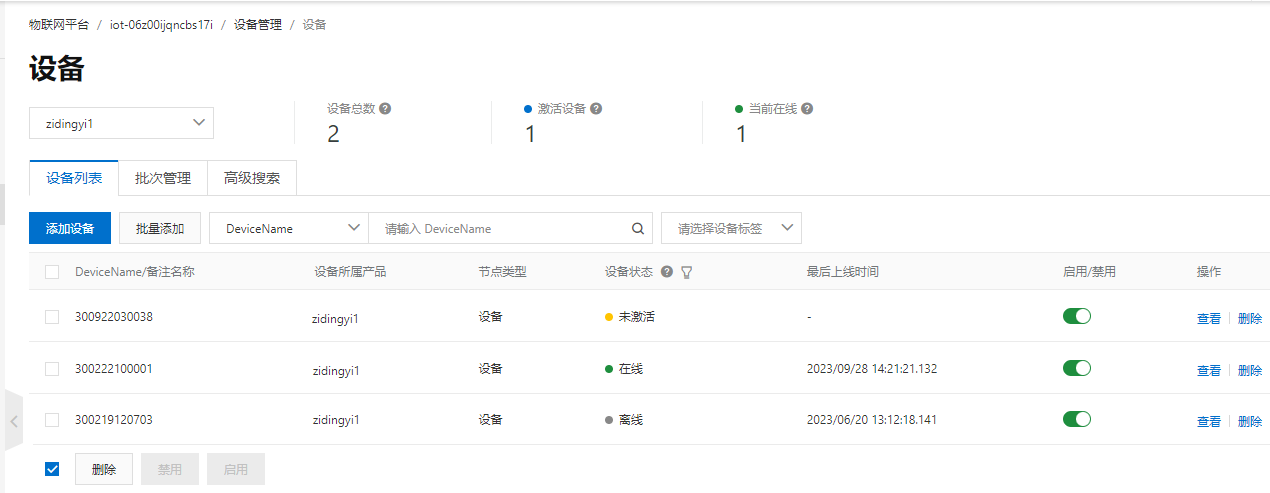This screenshot has width=1270, height=493.
Task: Expand the zidingyi1 product dropdown
Action: click(121, 123)
